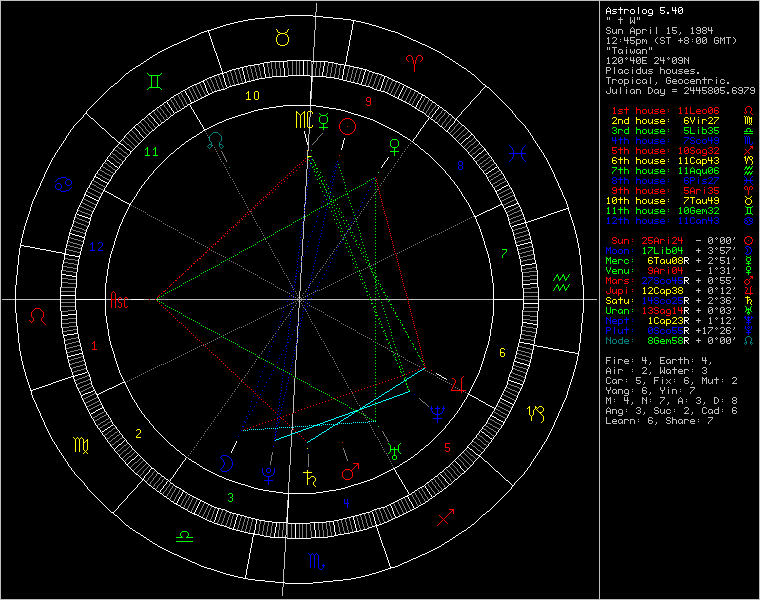Click the Capricorn glyph in the zodiac wheel
The width and height of the screenshot is (760, 600).
point(536,413)
